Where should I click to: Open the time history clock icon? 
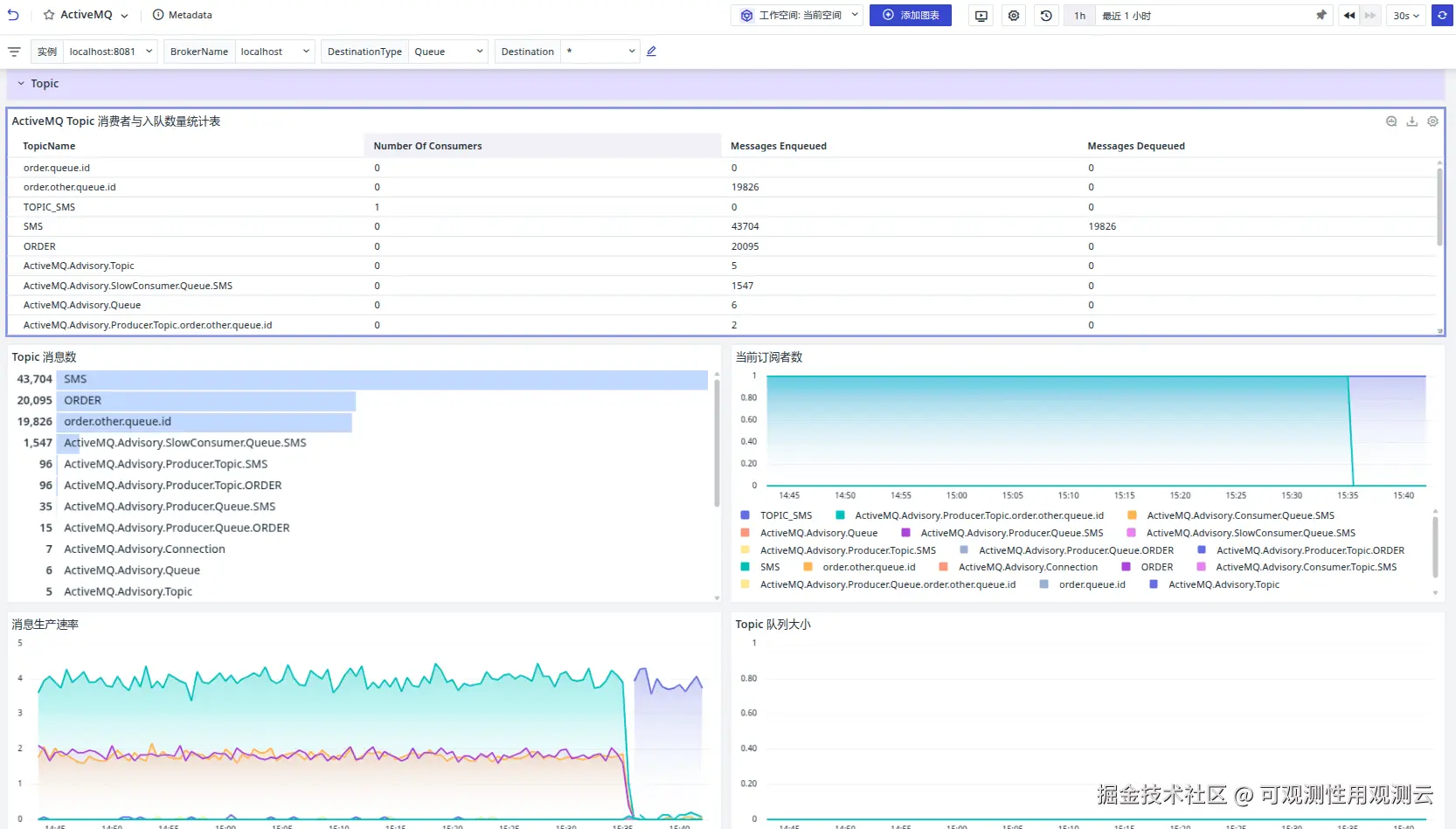tap(1046, 16)
